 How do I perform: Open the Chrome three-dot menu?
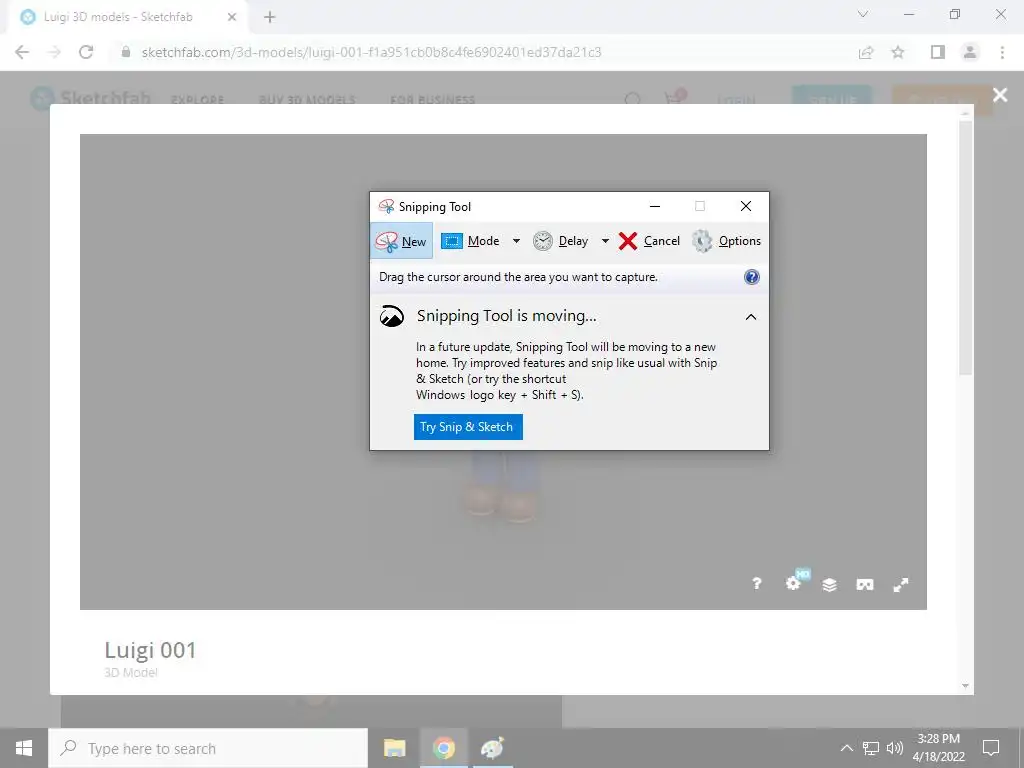coord(1002,52)
